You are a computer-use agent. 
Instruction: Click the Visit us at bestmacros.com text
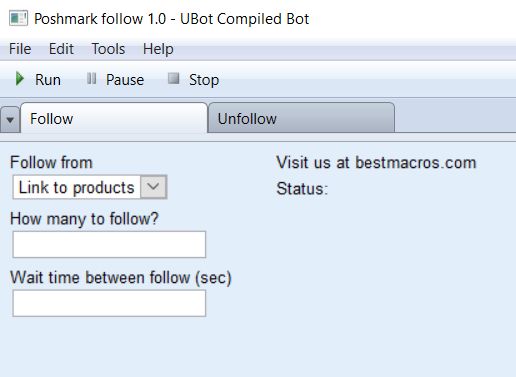376,163
